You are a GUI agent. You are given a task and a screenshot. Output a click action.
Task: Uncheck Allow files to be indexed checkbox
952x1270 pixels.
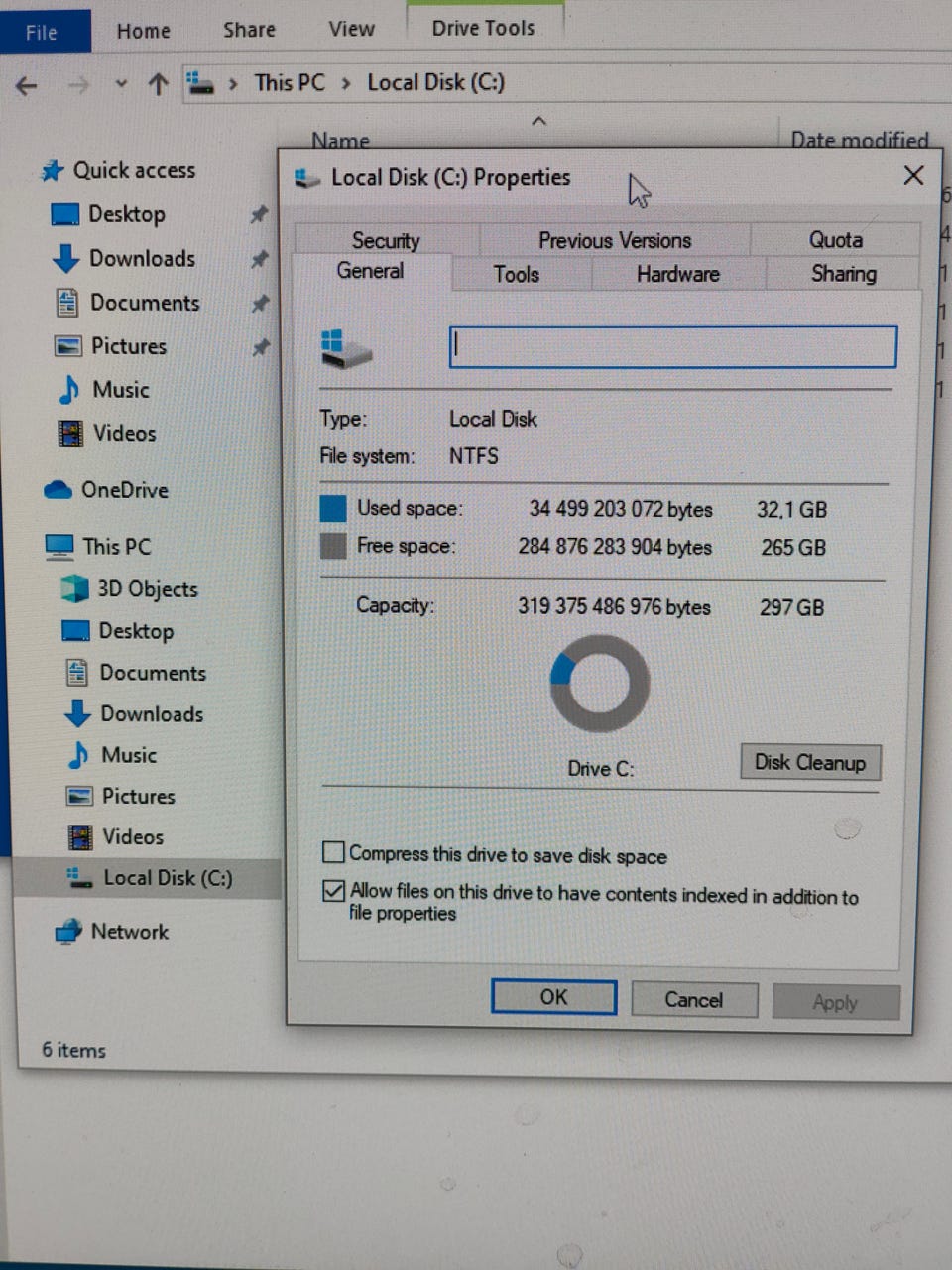tap(334, 891)
